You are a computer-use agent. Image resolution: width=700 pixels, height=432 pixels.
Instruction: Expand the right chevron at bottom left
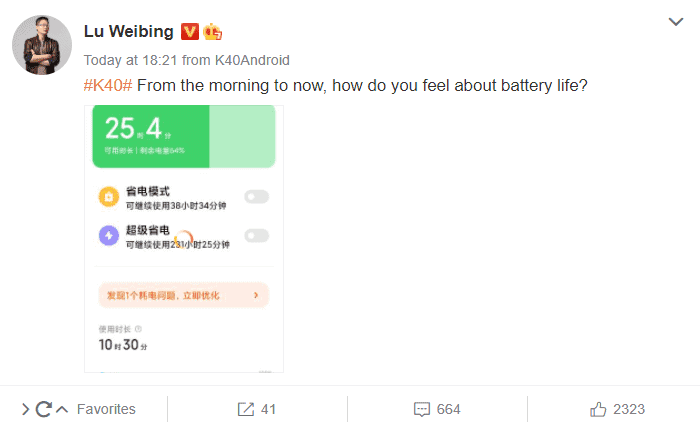[26, 409]
